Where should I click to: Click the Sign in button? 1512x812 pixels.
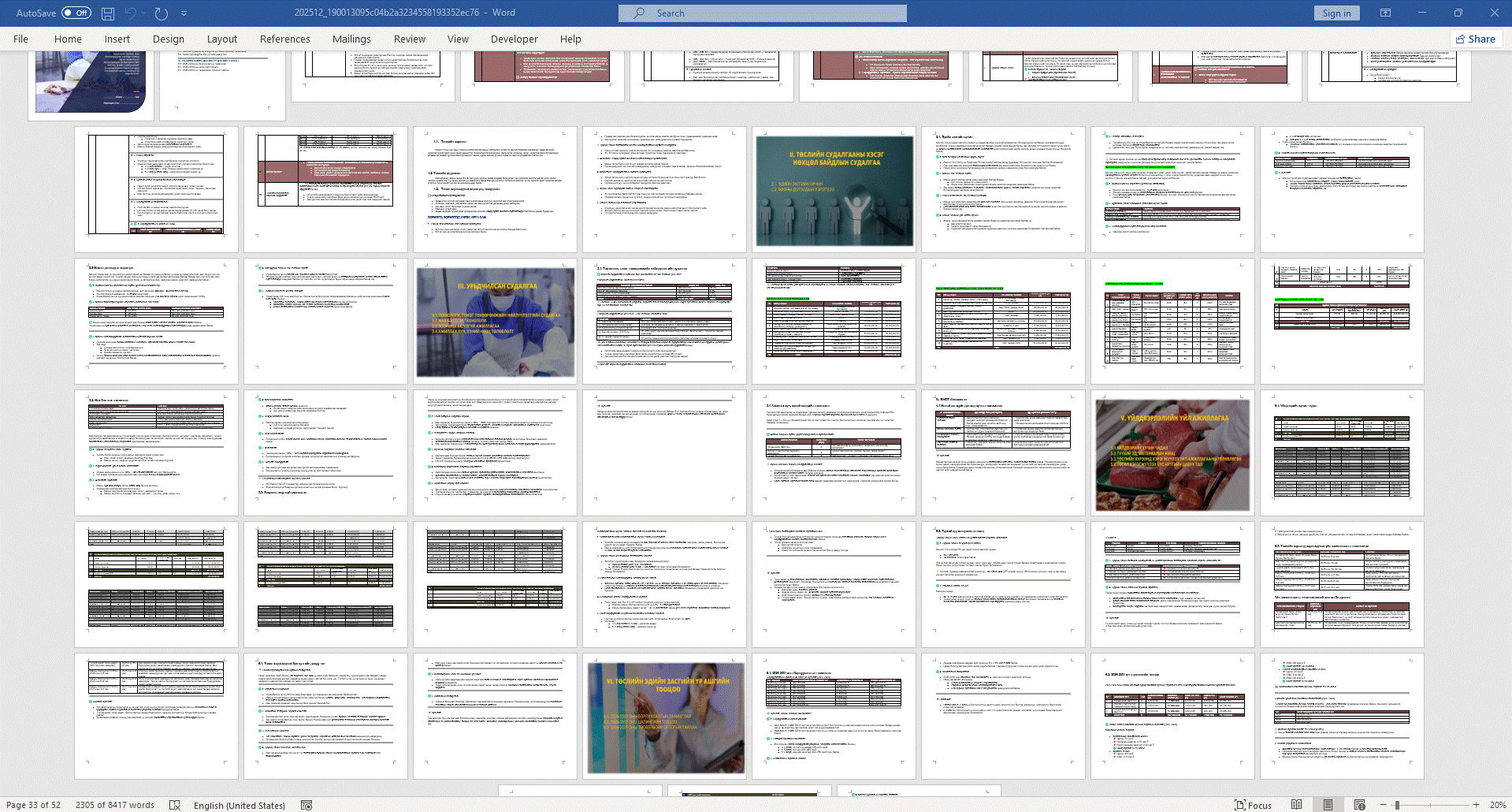point(1336,13)
